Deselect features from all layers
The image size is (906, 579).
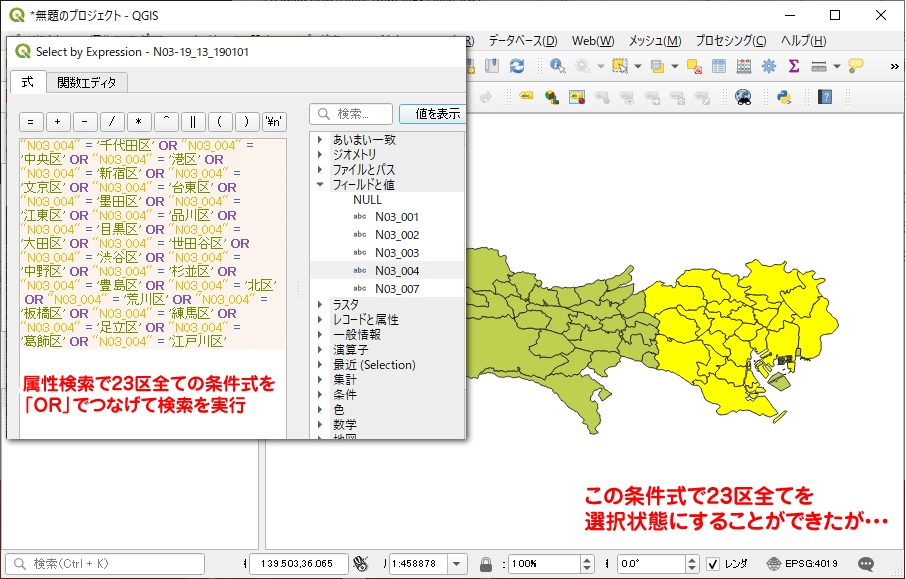coord(694,65)
